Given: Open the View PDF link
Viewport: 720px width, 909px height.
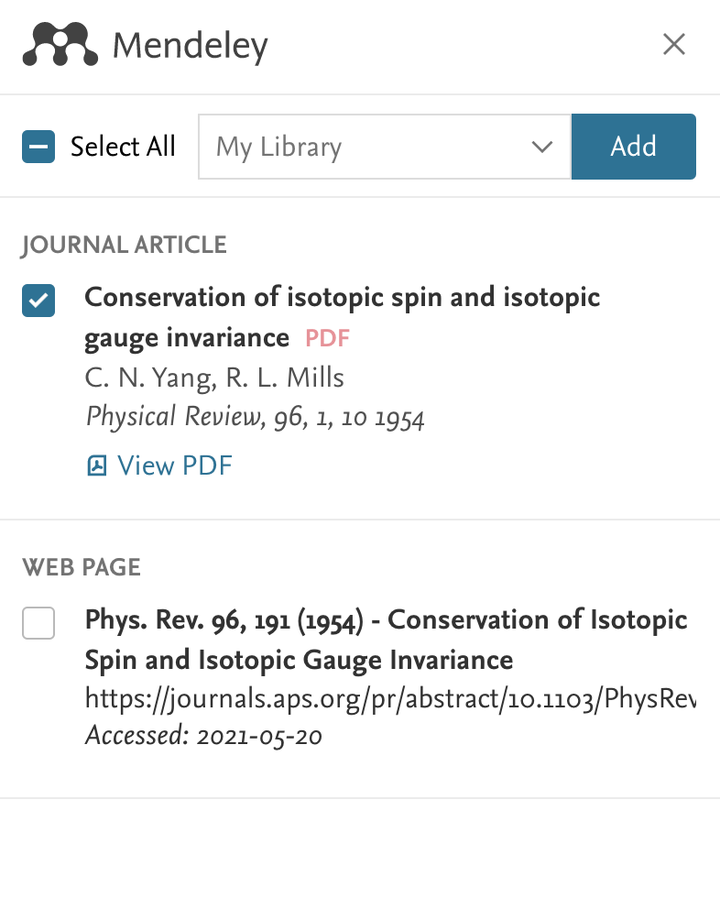Looking at the screenshot, I should click(174, 465).
